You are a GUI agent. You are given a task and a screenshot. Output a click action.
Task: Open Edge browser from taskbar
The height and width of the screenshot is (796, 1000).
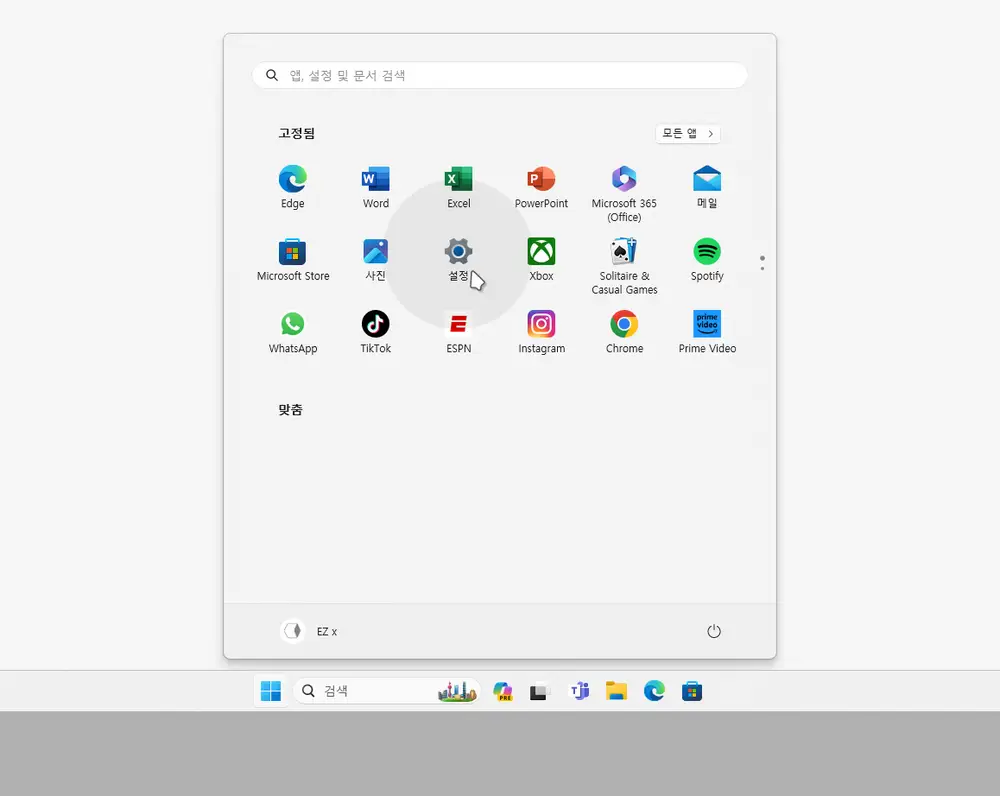[654, 691]
